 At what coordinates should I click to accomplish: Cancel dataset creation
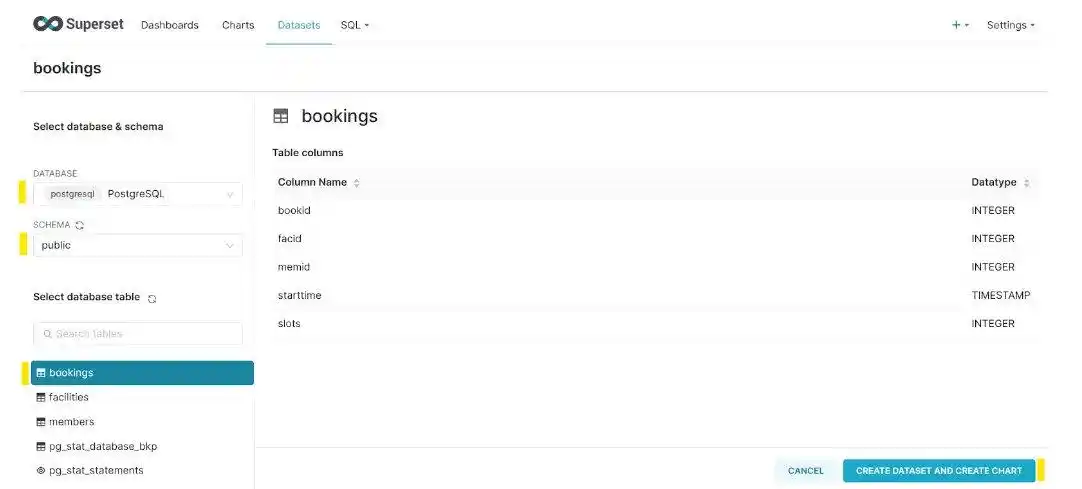(805, 470)
